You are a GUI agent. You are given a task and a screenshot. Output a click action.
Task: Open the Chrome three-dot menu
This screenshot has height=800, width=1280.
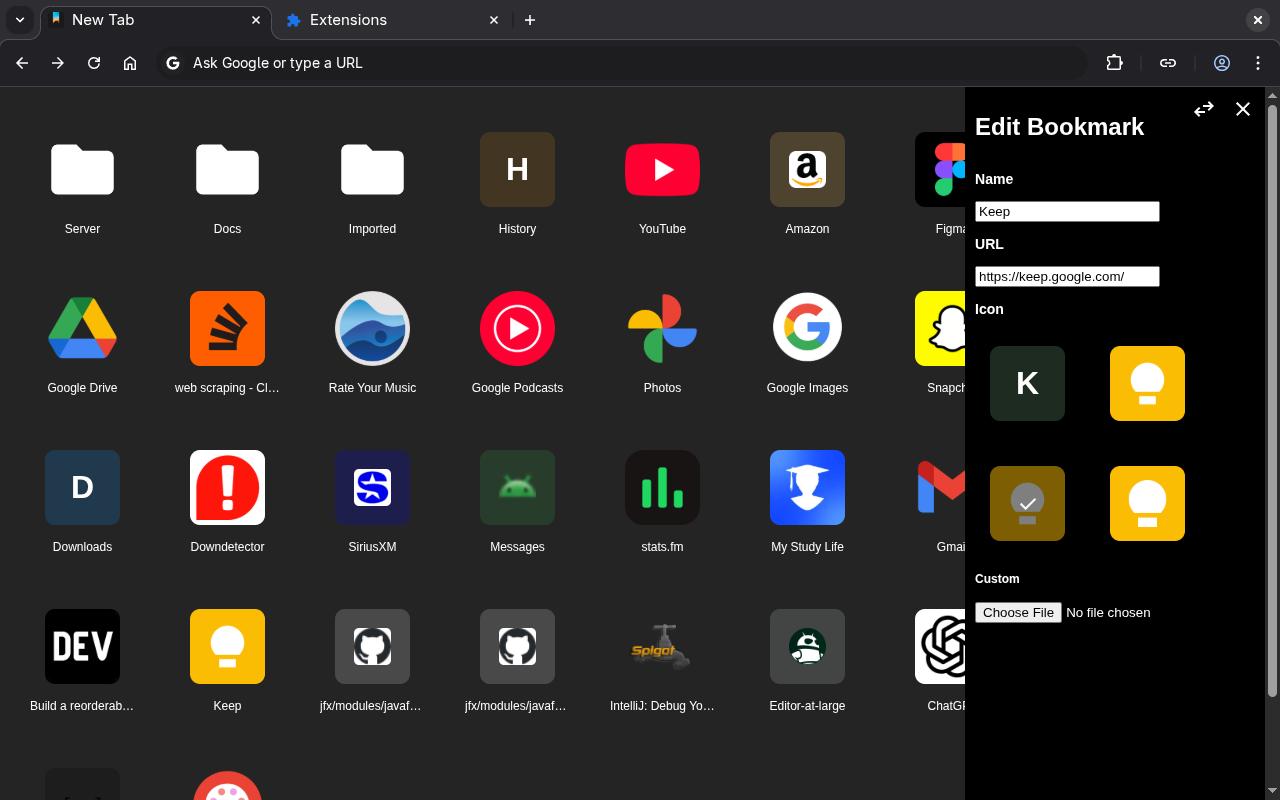tap(1258, 63)
